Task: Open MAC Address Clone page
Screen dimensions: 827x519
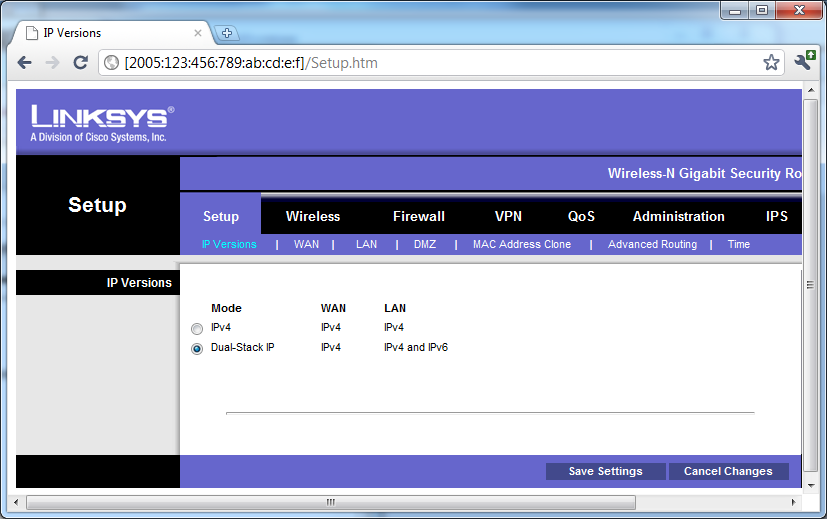Action: point(522,244)
